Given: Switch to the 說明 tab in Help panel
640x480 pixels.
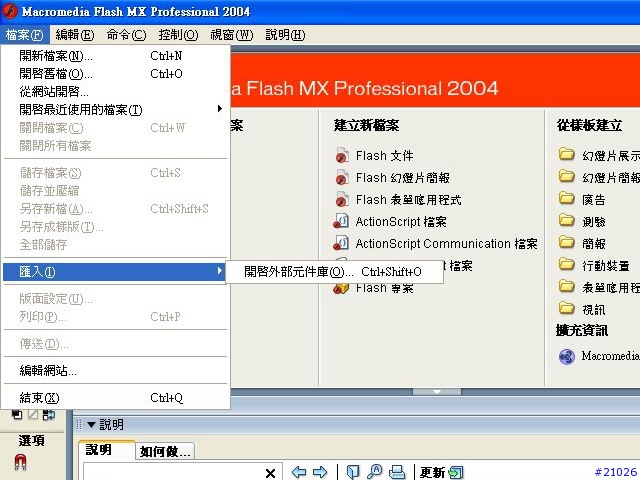Looking at the screenshot, I should (x=107, y=450).
